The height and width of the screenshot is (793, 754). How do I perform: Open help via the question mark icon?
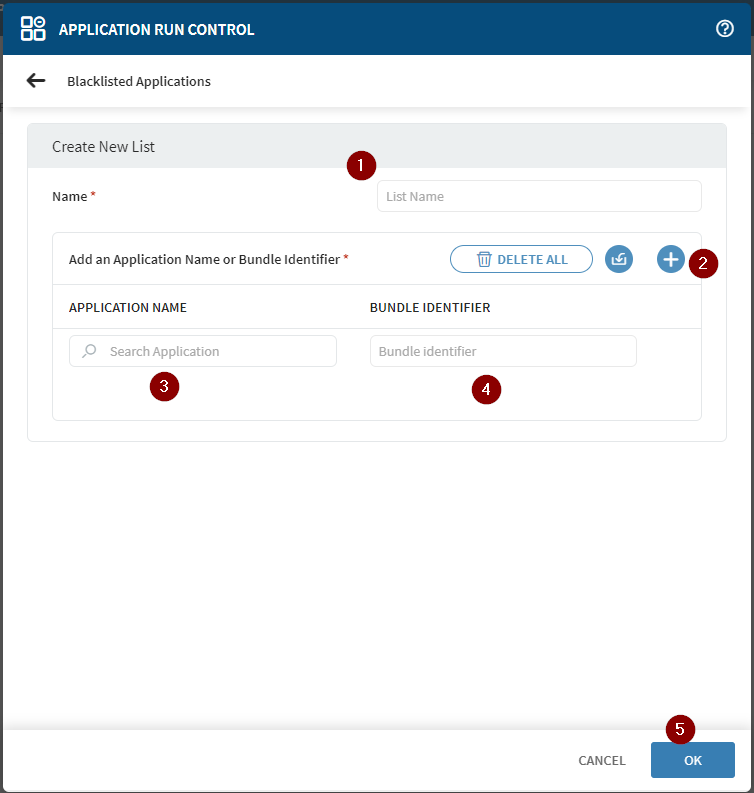pyautogui.click(x=725, y=29)
